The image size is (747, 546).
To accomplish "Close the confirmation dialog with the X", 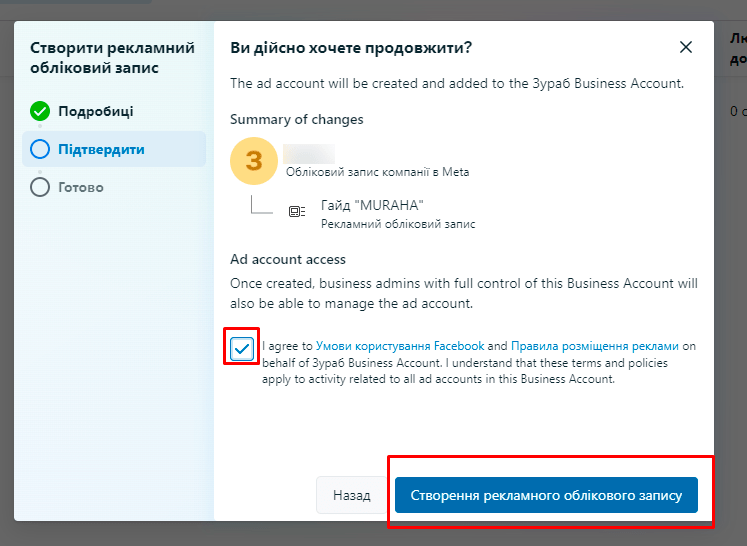I will (686, 47).
